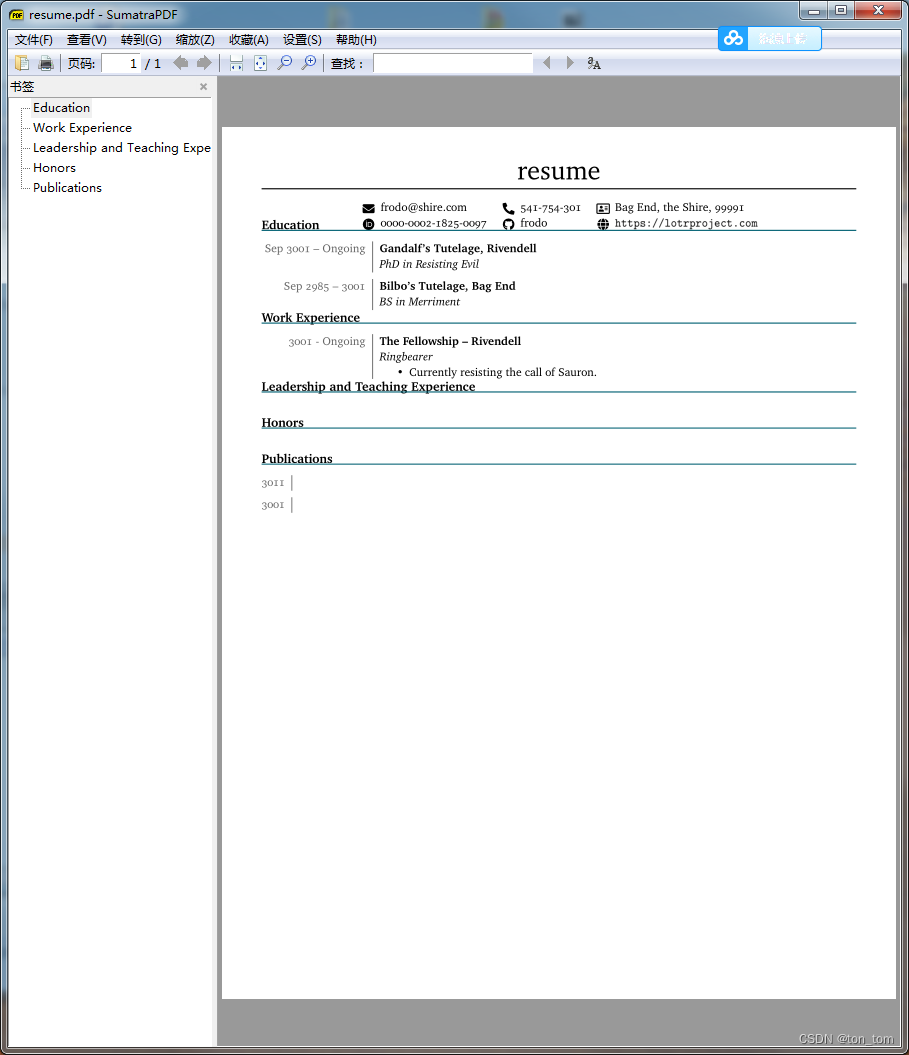Click the Print toolbar icon

pos(46,63)
